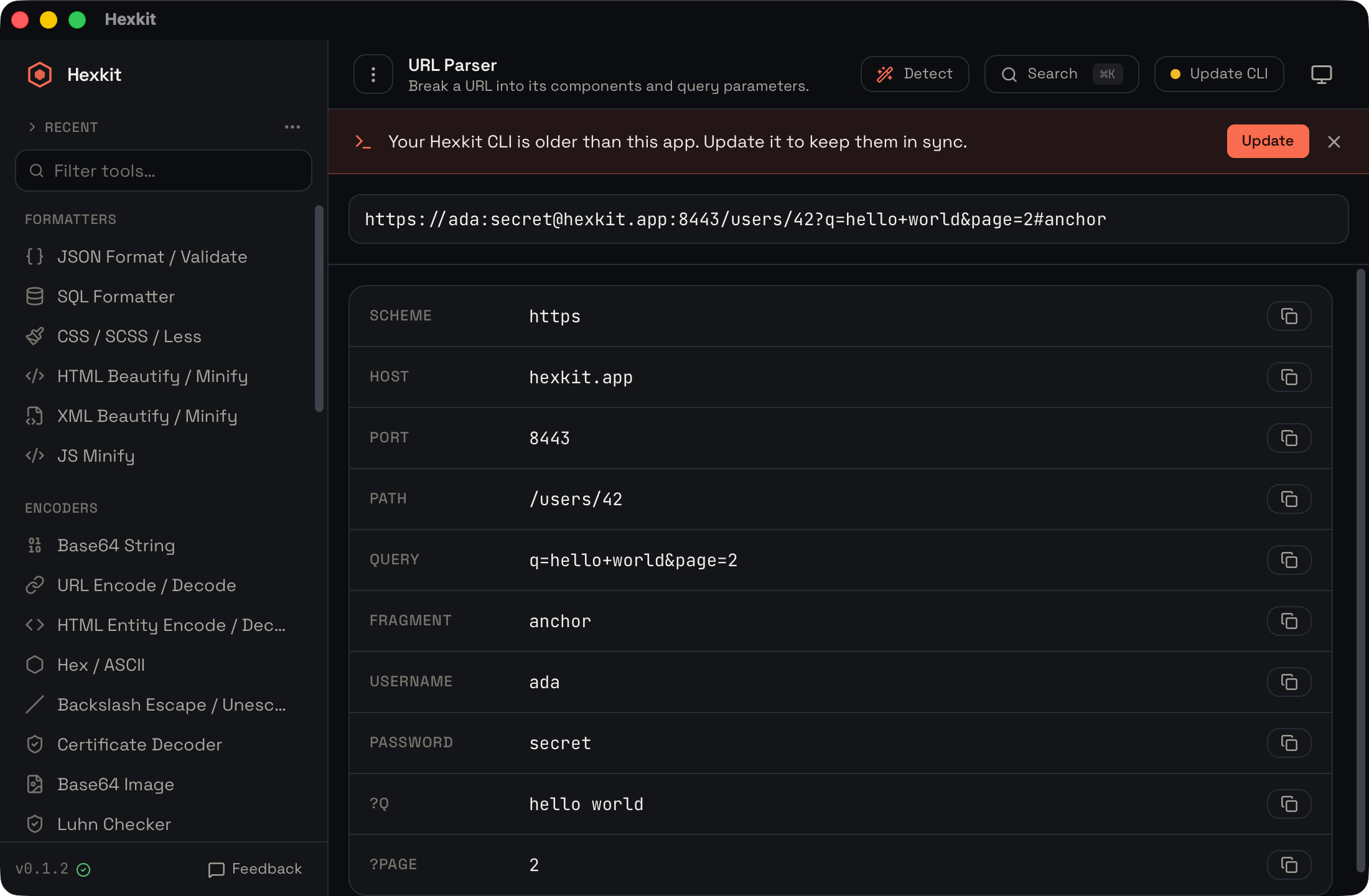Click the CSS paintbrush icon
The image size is (1369, 896).
click(x=35, y=336)
